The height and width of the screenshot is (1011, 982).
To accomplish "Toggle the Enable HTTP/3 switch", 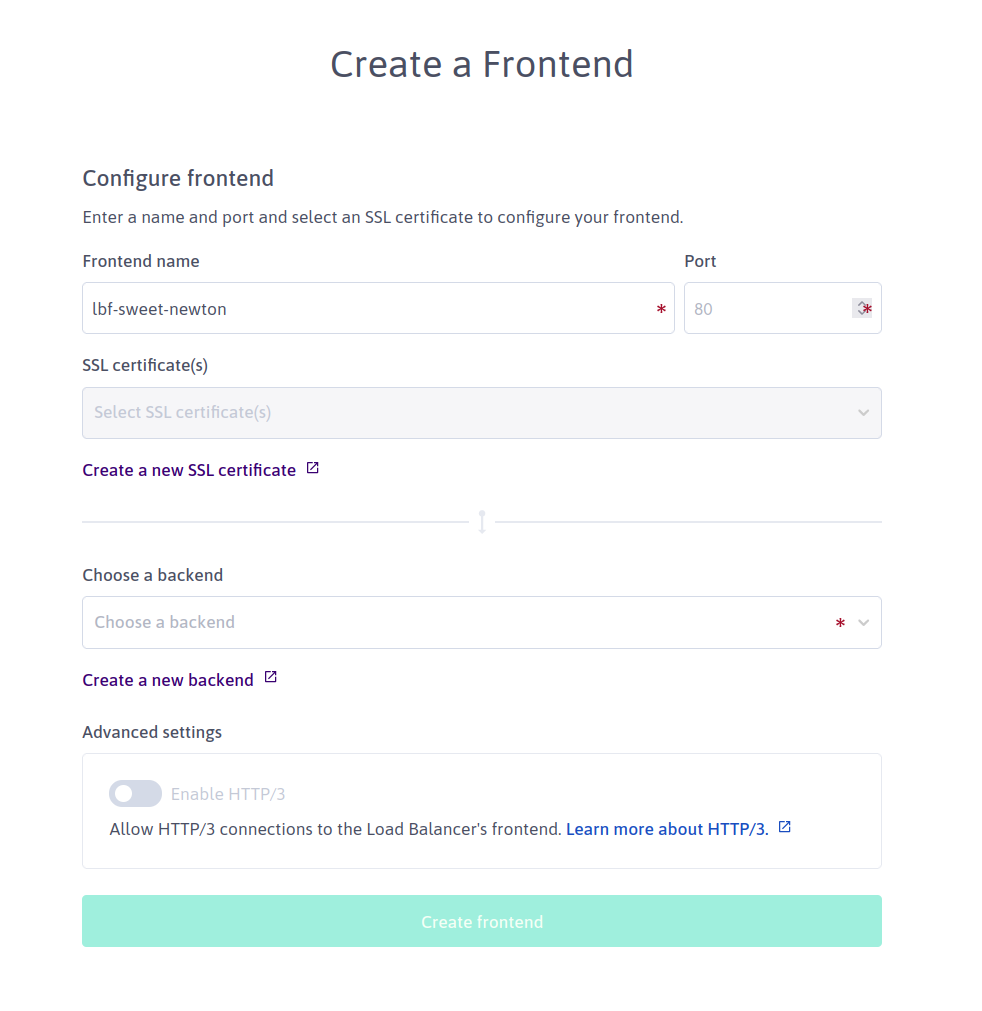I will [135, 794].
